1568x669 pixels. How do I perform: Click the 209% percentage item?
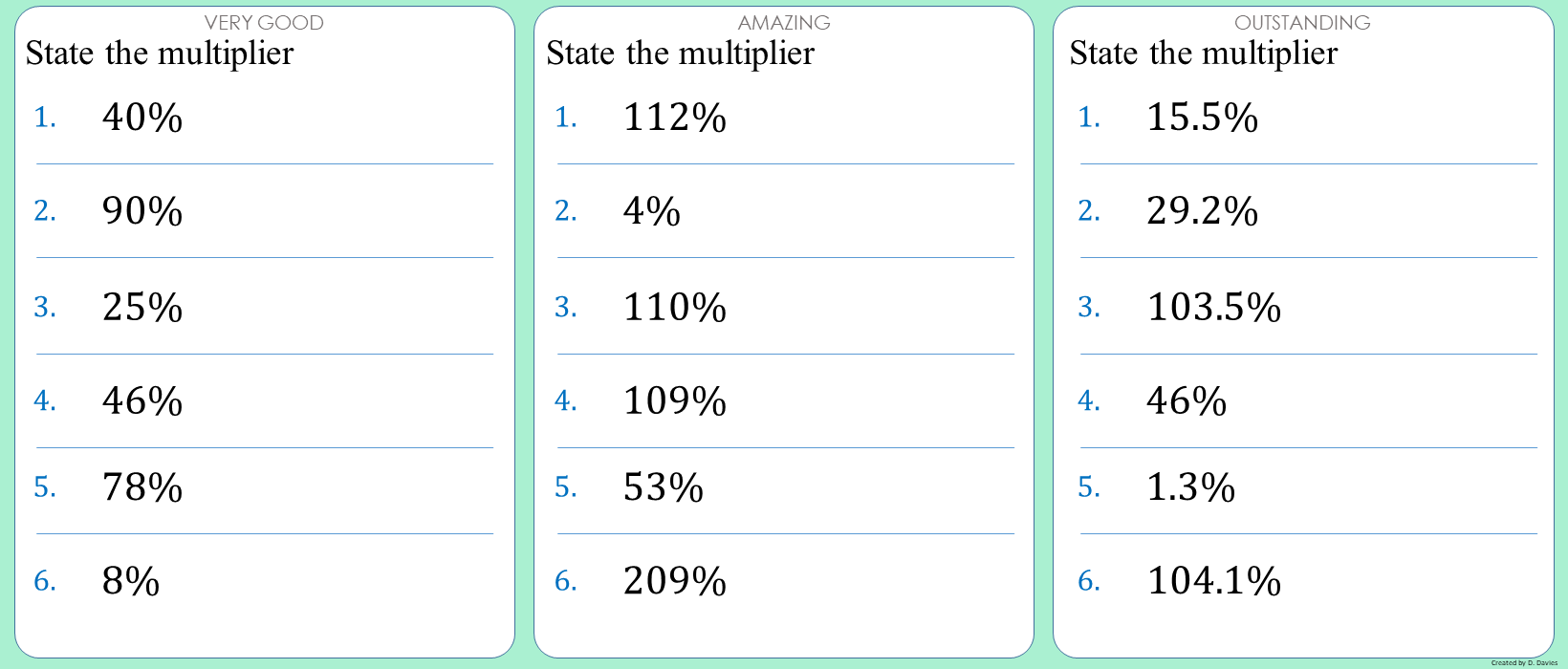[x=674, y=581]
